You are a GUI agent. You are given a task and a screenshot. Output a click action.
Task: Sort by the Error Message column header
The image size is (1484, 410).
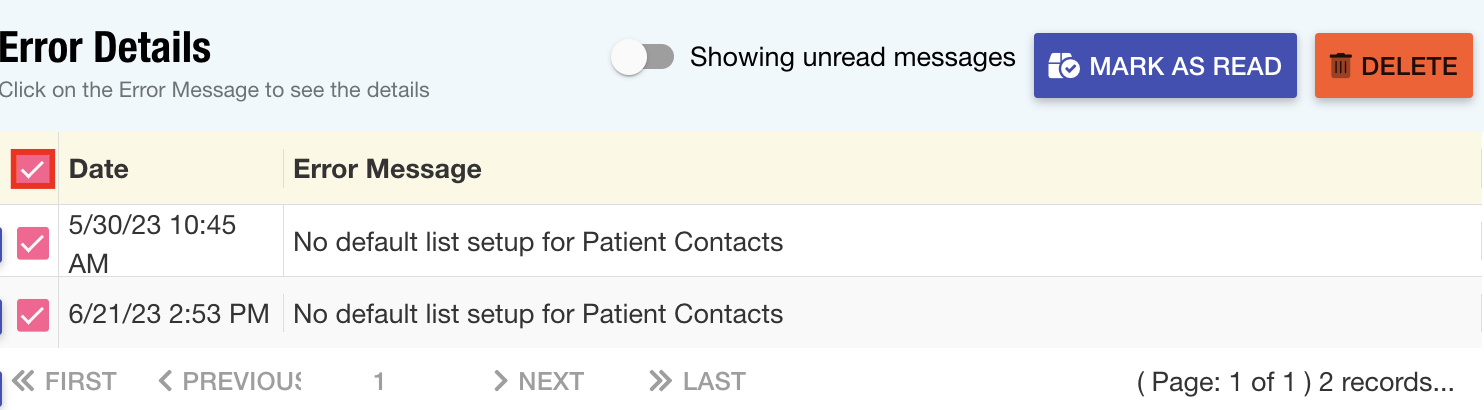388,169
